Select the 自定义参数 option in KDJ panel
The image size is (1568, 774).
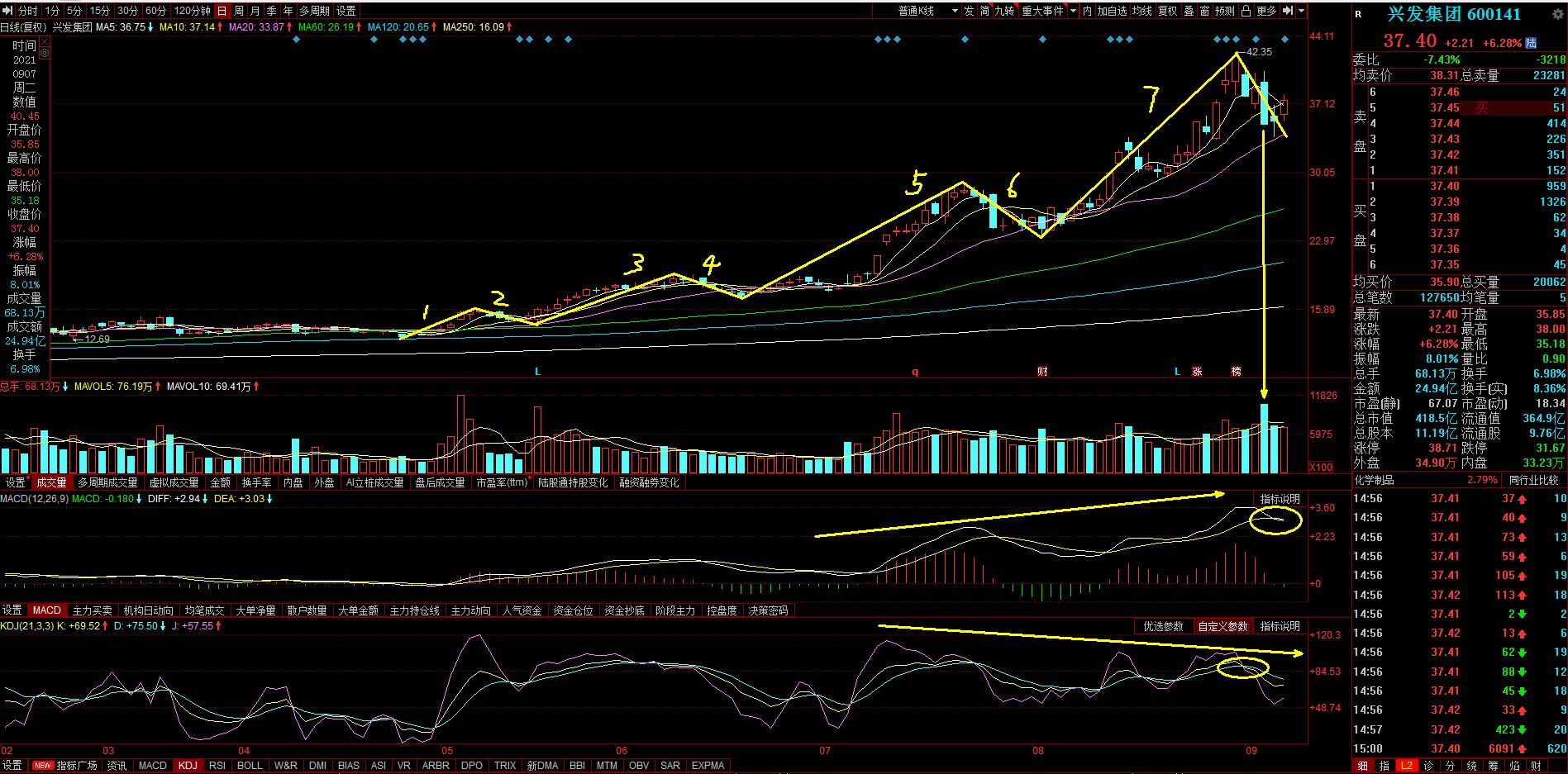pos(1222,626)
